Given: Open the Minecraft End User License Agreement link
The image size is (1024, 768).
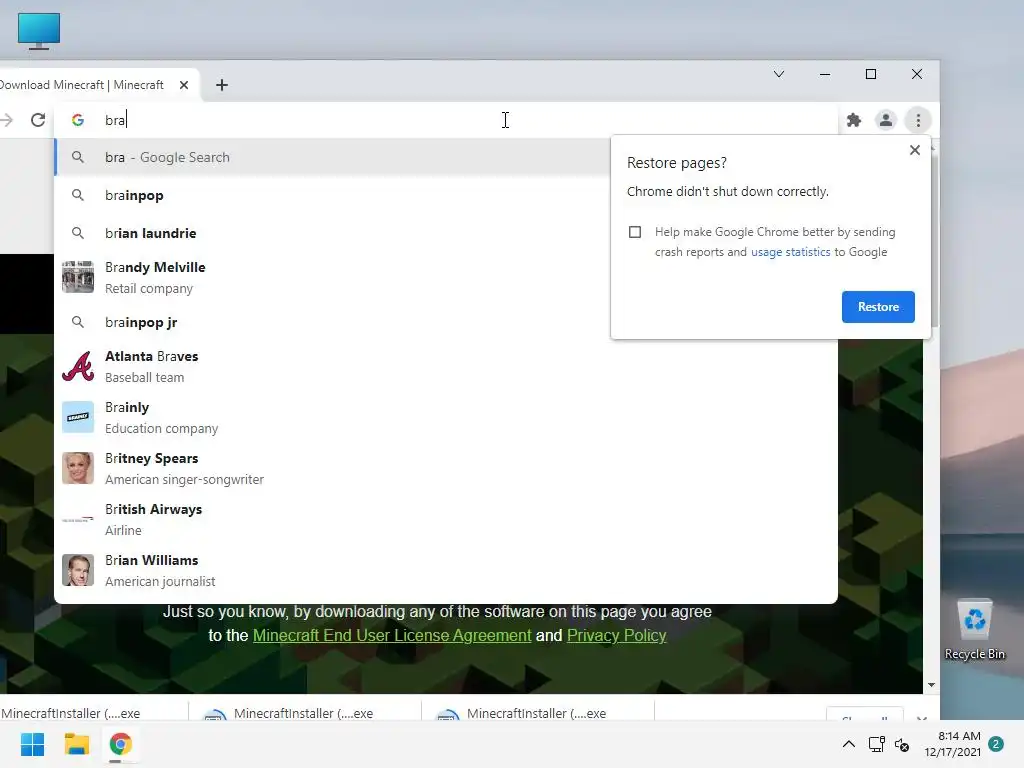Looking at the screenshot, I should [392, 635].
